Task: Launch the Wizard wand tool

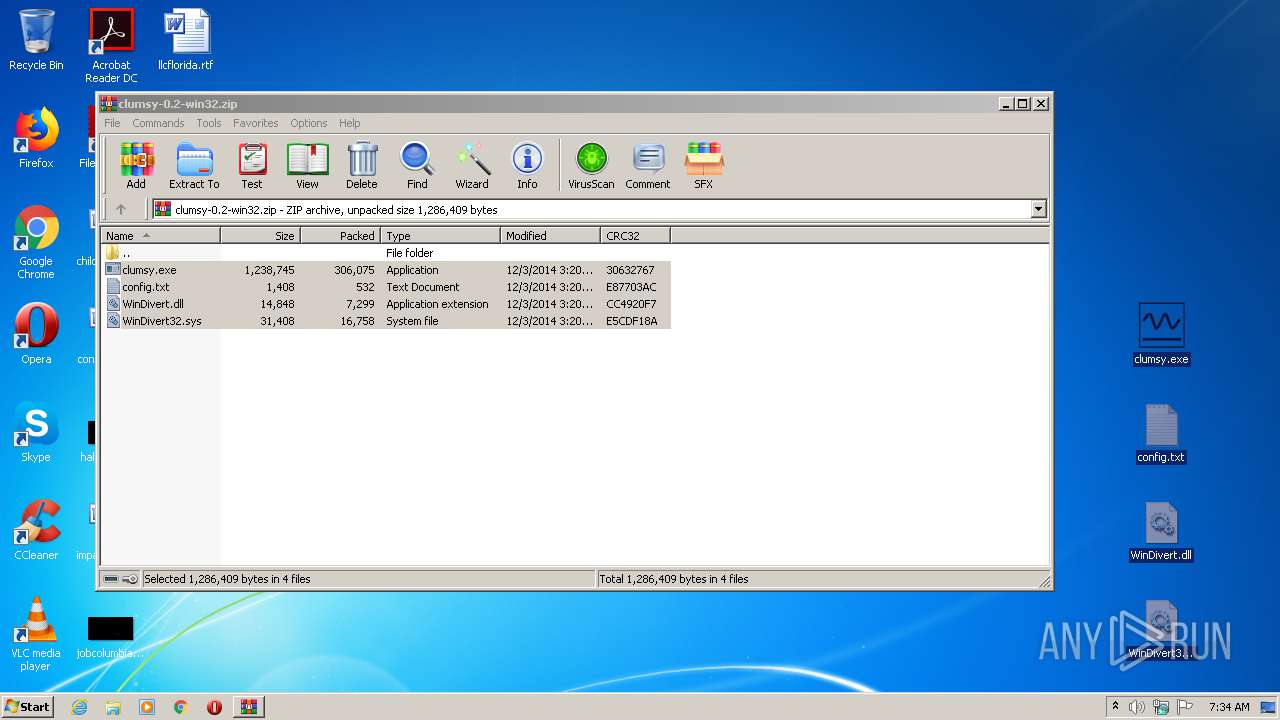Action: pos(472,165)
